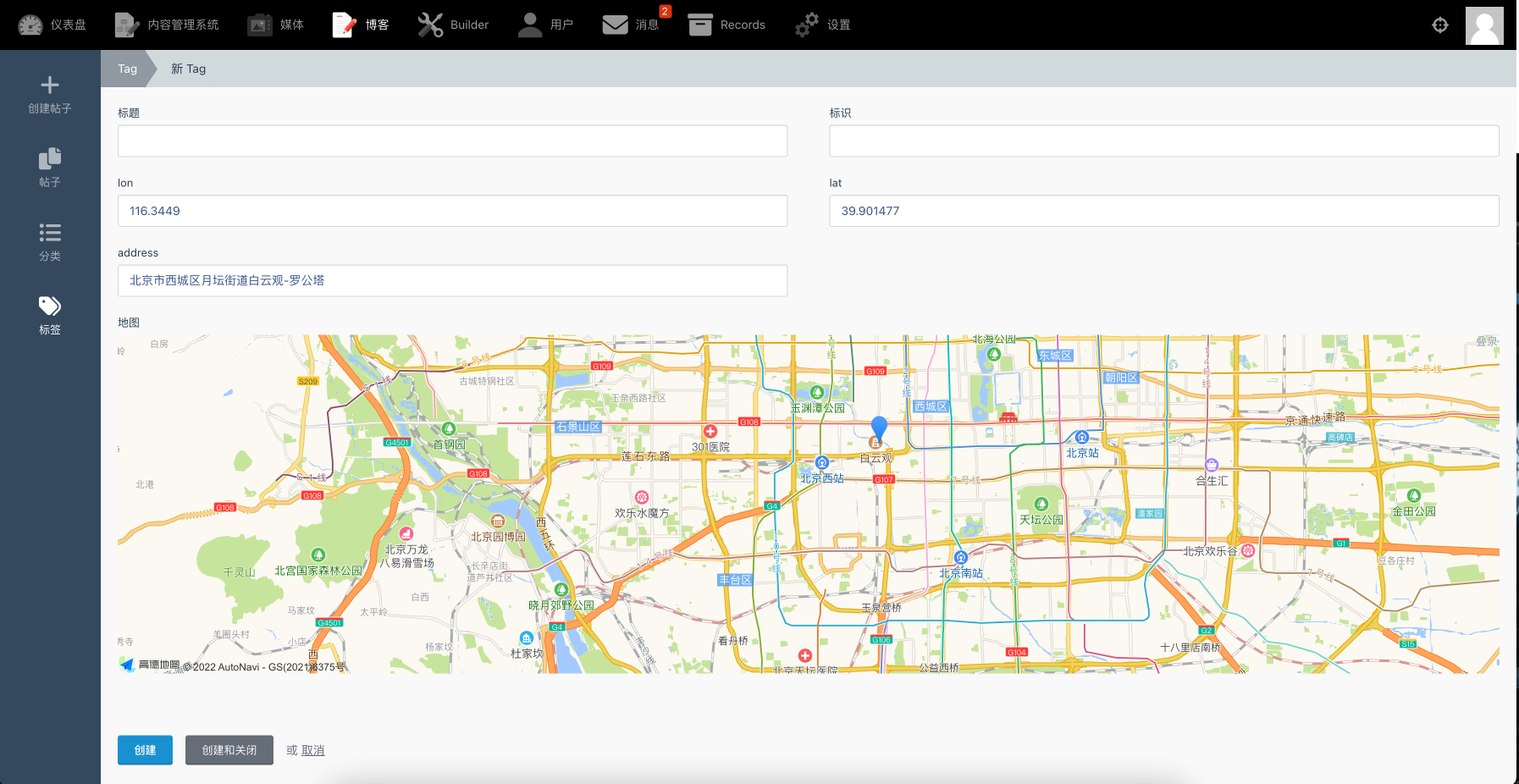Focus the 标题 title input field

[x=452, y=141]
